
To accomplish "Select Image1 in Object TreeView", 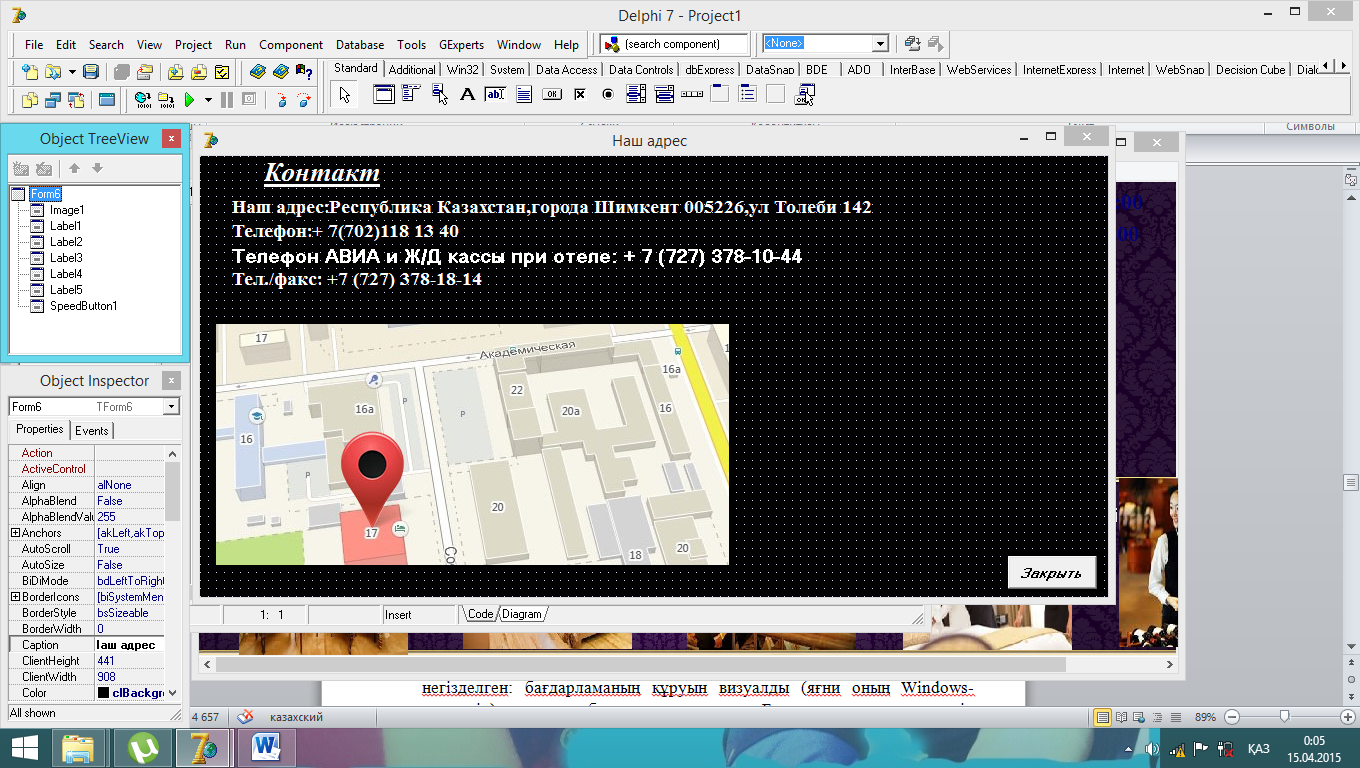I will tap(67, 210).
